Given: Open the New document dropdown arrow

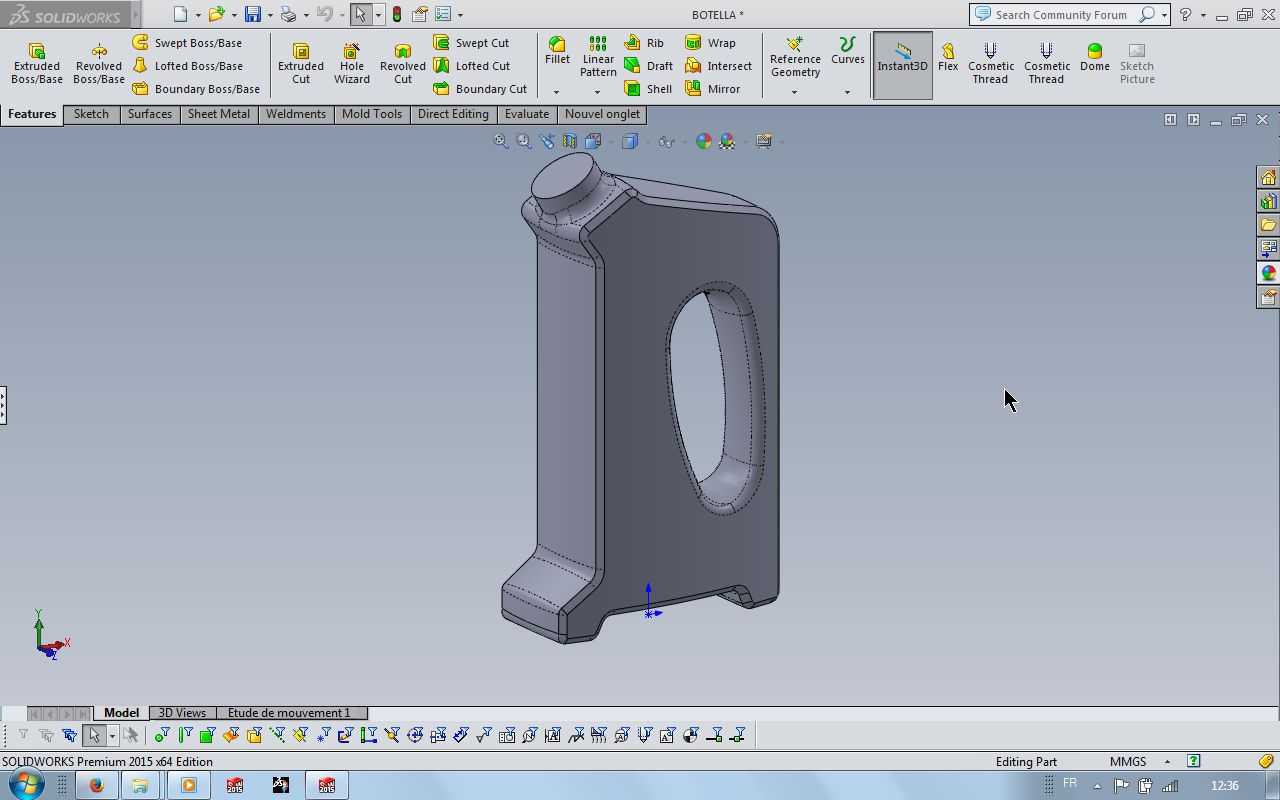Looking at the screenshot, I should tap(198, 15).
